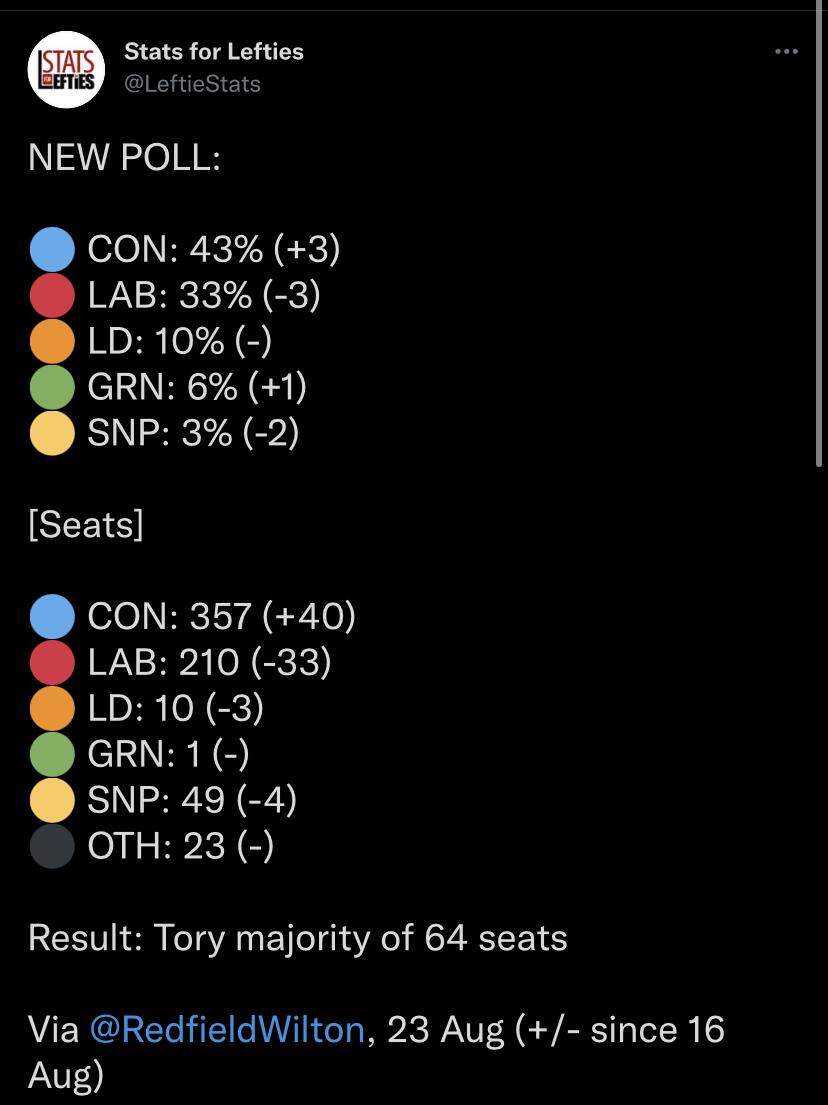The width and height of the screenshot is (828, 1105).
Task: Click the yellow circle beside SNP: 49 seats
Action: coord(52,800)
